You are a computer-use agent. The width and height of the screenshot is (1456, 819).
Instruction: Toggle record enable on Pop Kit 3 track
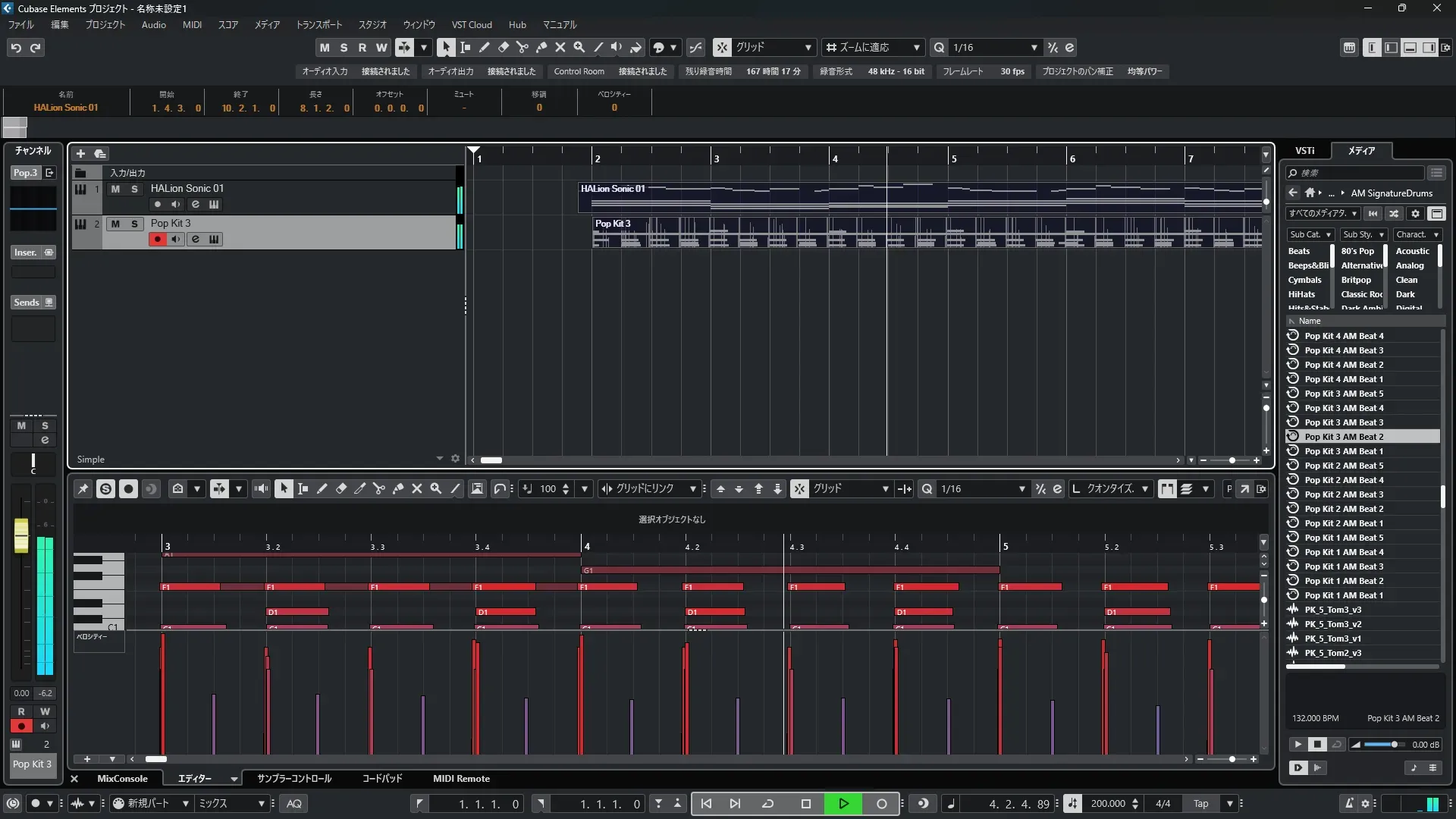click(157, 239)
